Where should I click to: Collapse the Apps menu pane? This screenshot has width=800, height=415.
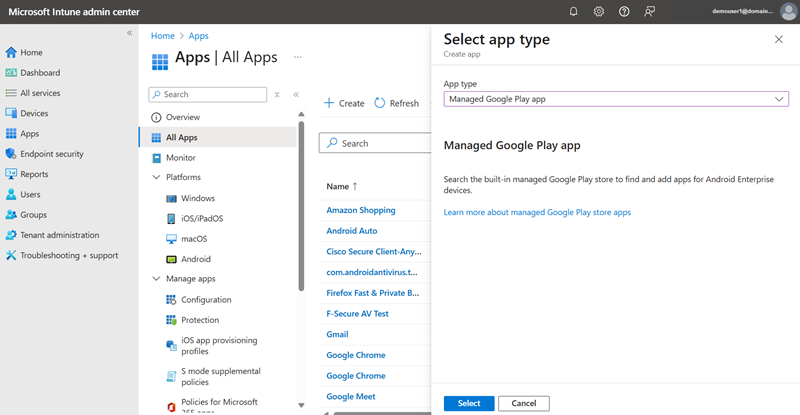pos(296,94)
